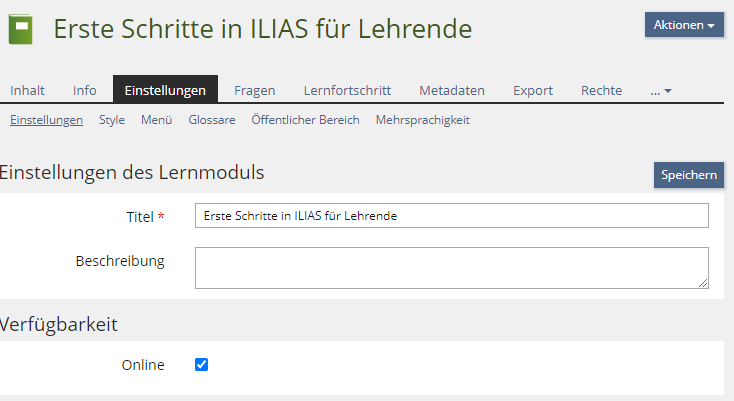Open the Mehrsprachigkeit subtab
This screenshot has width=734, height=401.
(x=422, y=120)
